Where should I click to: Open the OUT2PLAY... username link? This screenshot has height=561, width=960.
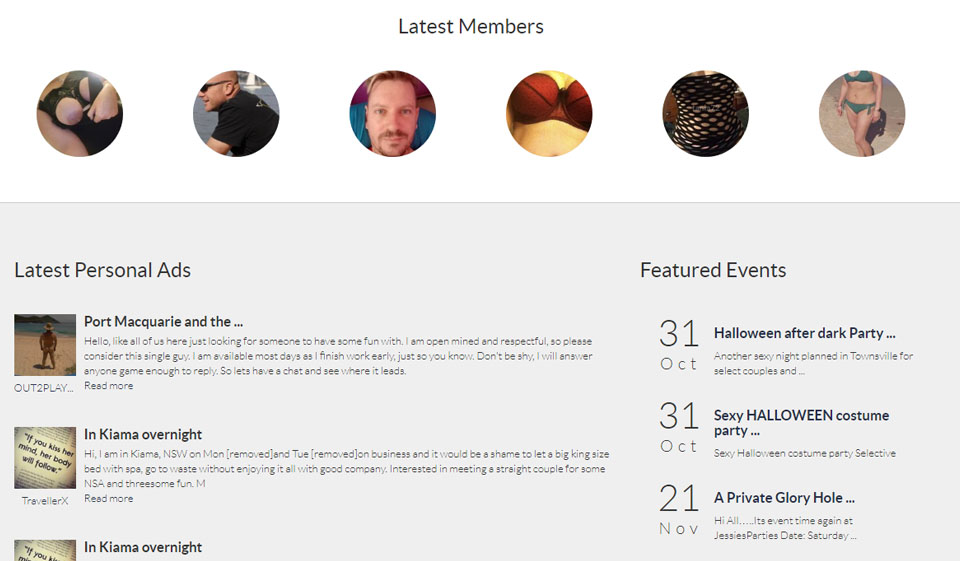45,387
